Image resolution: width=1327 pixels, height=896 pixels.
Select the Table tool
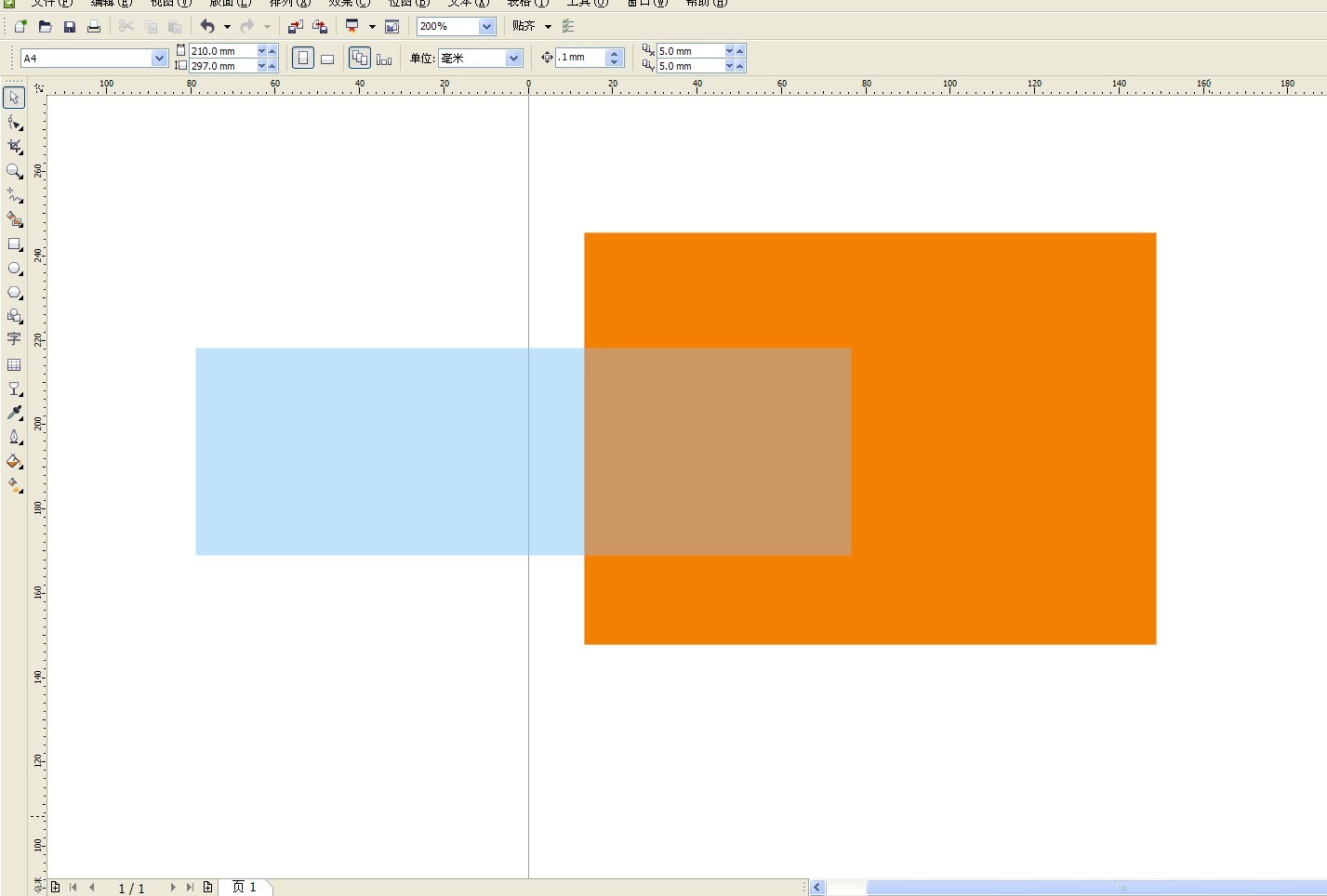click(14, 365)
